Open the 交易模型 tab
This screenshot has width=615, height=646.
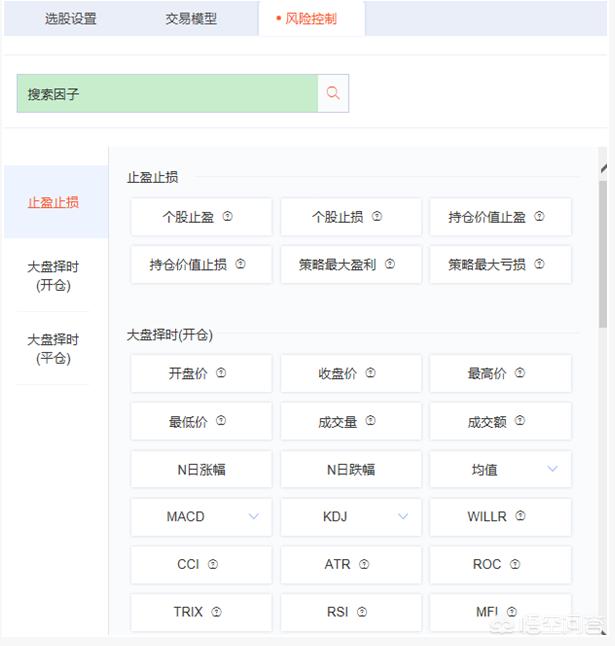[191, 19]
